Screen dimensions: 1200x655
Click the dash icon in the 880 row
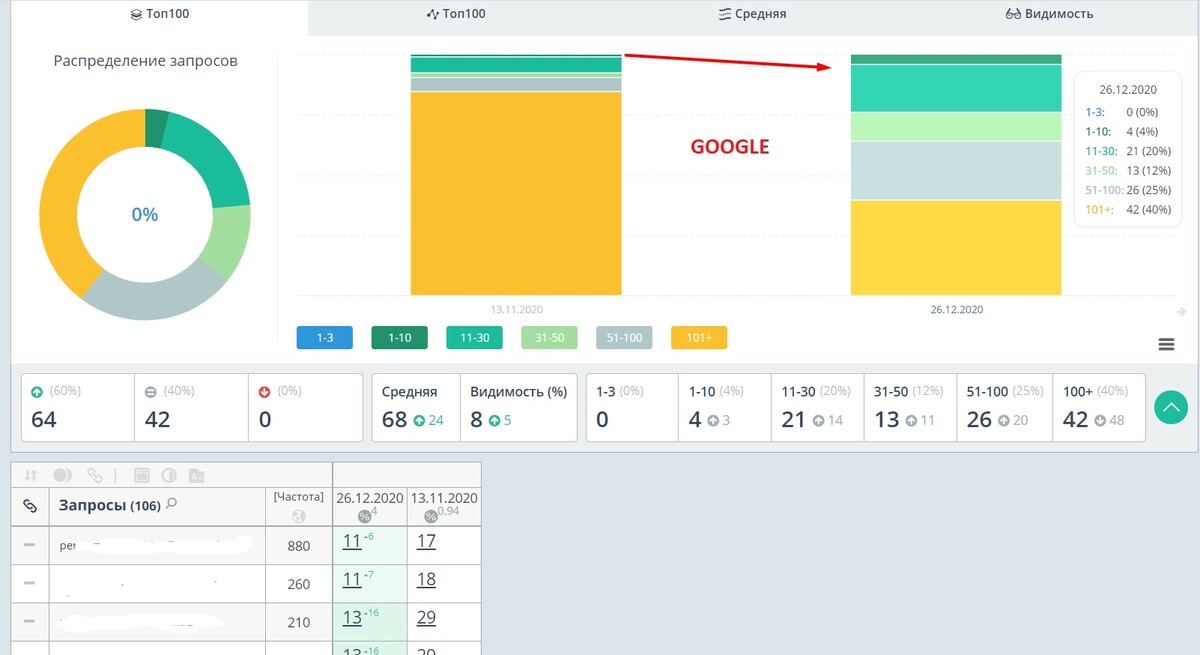(x=29, y=544)
